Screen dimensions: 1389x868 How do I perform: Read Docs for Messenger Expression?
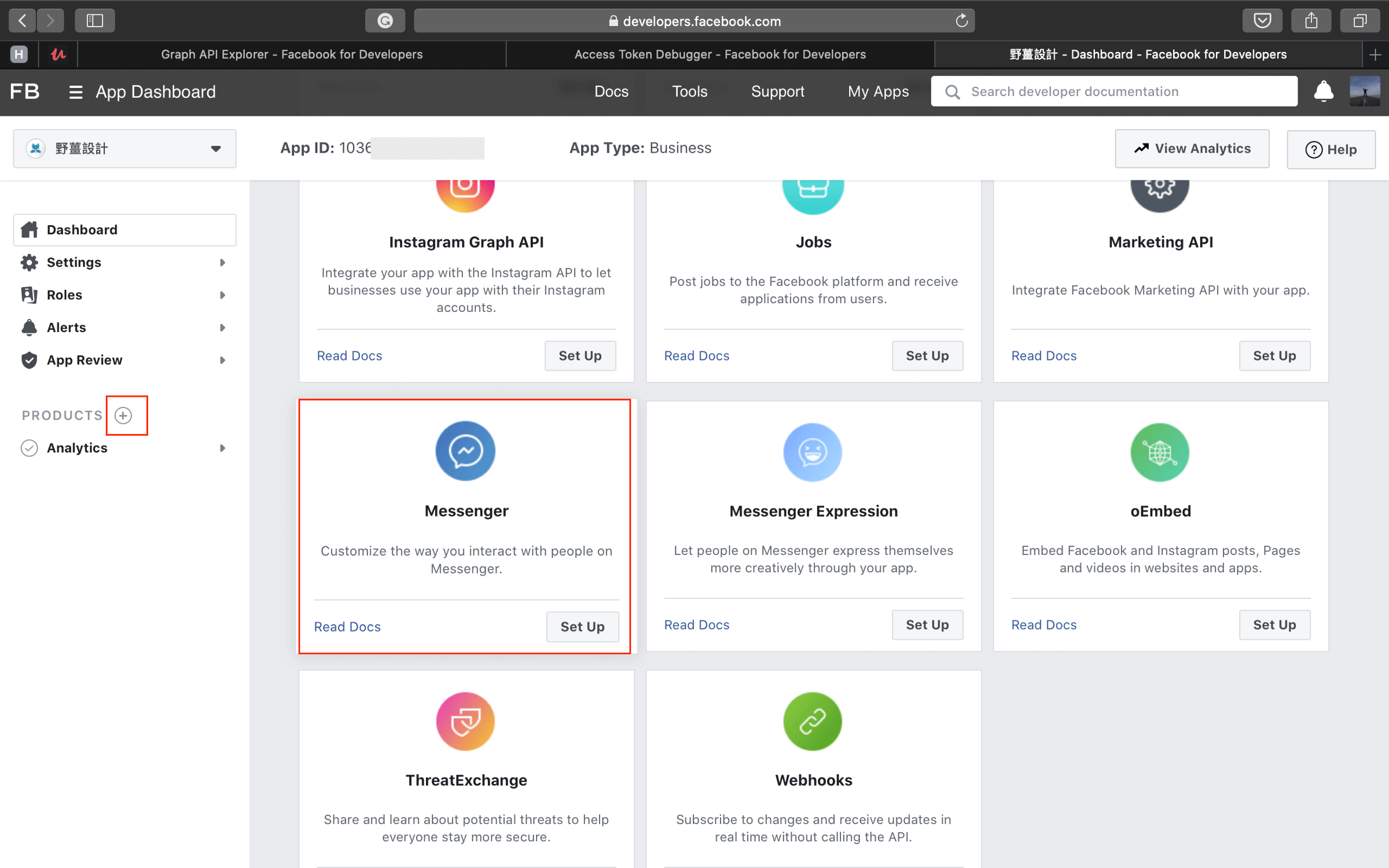[x=697, y=625]
